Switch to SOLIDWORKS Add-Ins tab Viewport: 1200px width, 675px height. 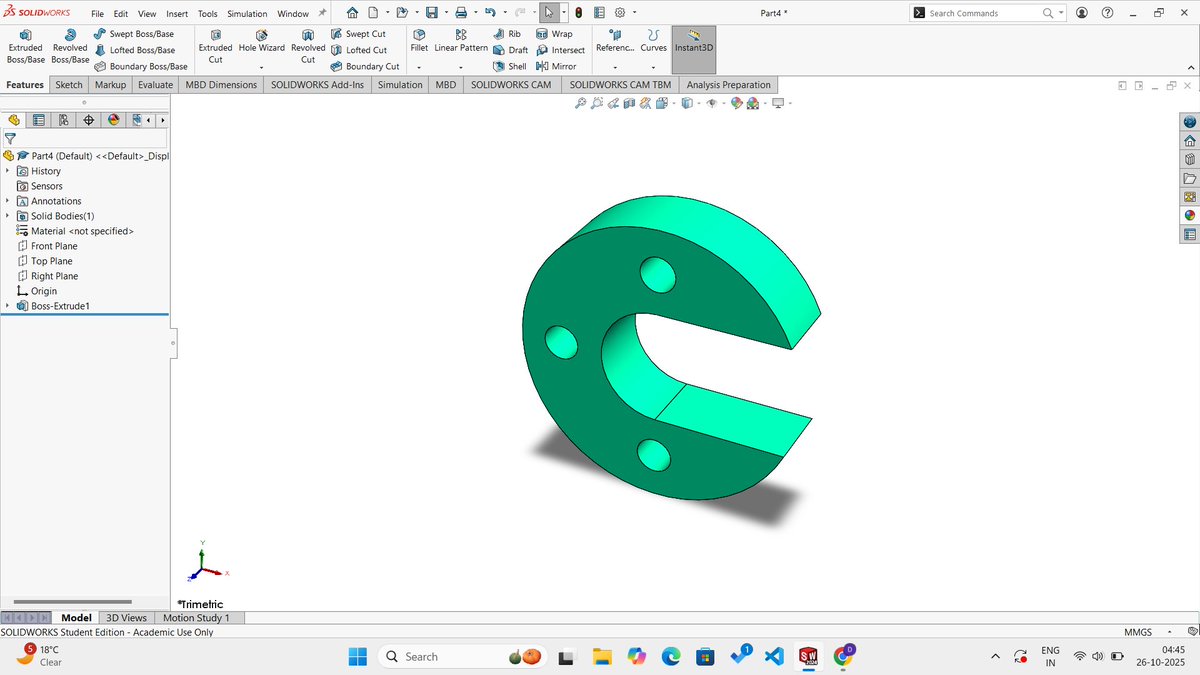pos(318,85)
